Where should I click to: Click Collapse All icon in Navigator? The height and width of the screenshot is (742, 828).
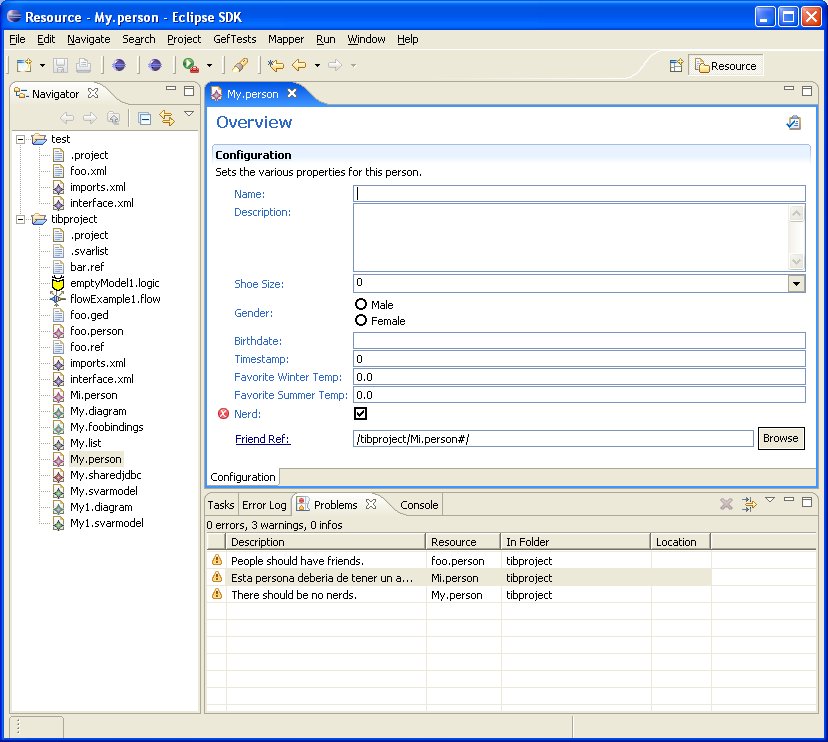click(x=145, y=118)
